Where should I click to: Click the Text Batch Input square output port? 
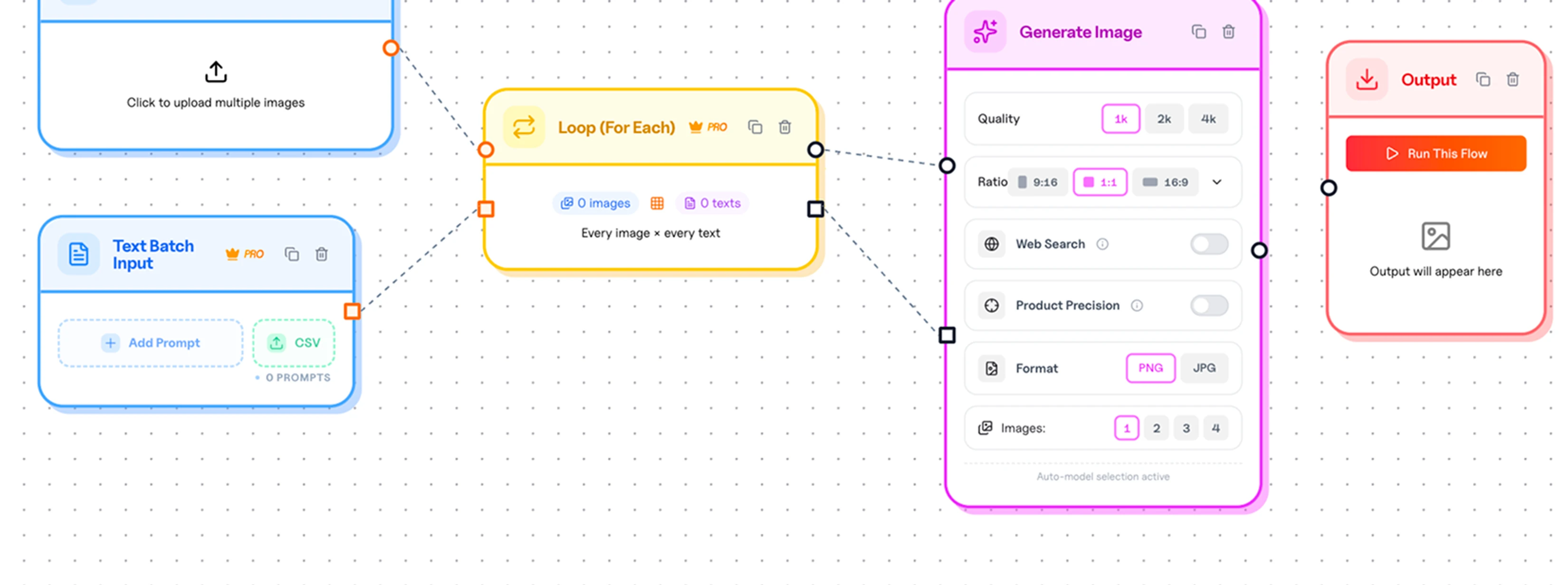(x=352, y=311)
